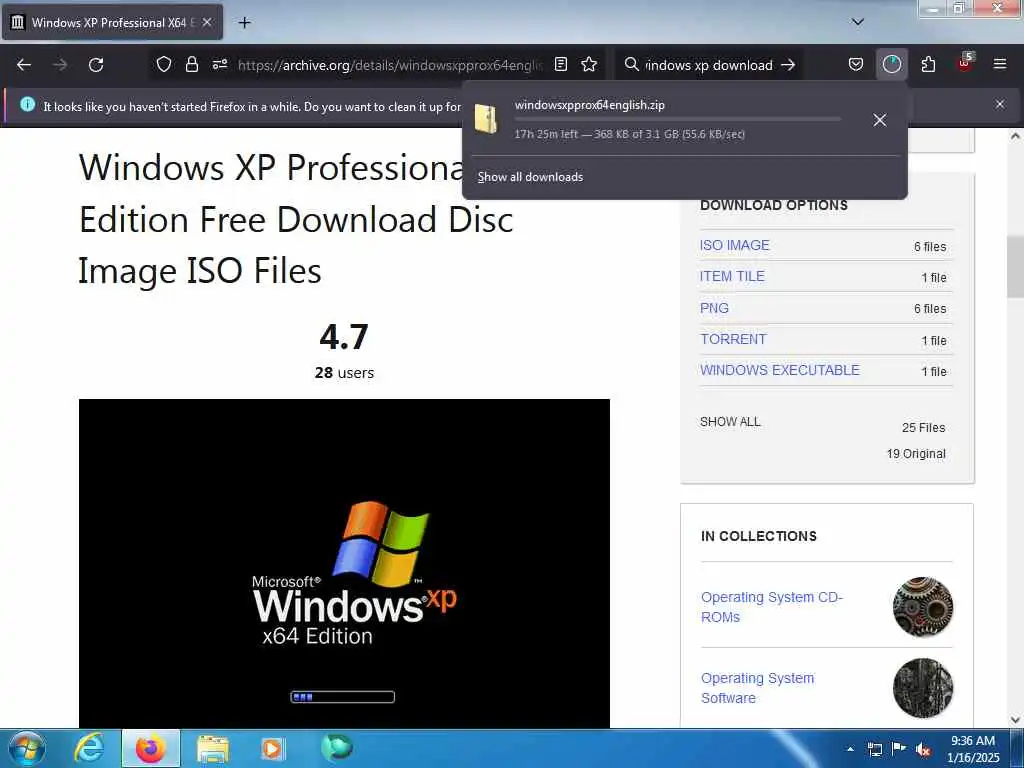1024x768 pixels.
Task: Expand the list all tabs chevron
Action: (x=857, y=22)
